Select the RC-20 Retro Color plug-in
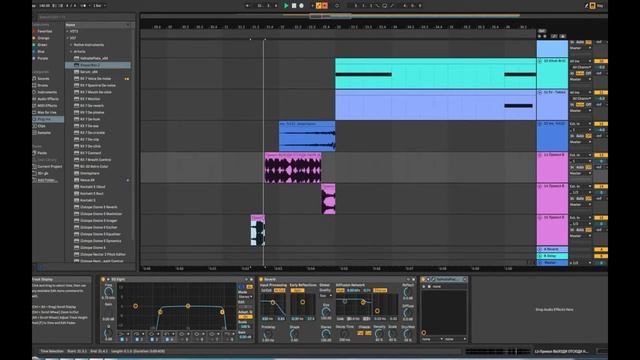 coord(94,167)
